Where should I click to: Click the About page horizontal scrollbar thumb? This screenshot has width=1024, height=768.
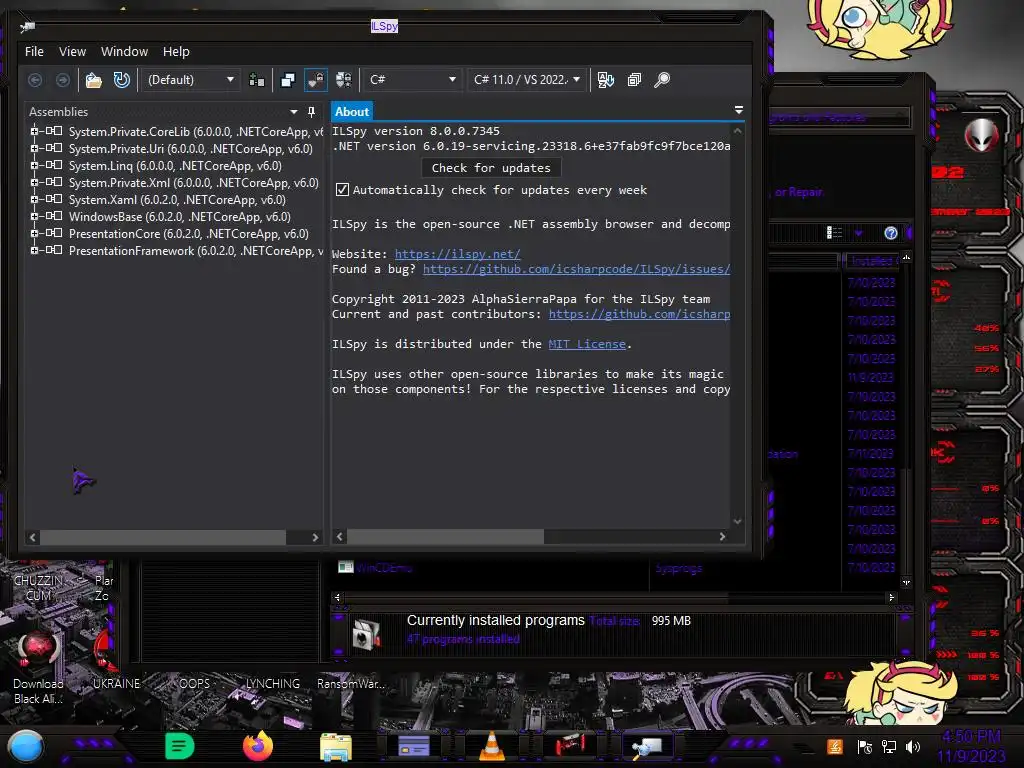coord(445,537)
